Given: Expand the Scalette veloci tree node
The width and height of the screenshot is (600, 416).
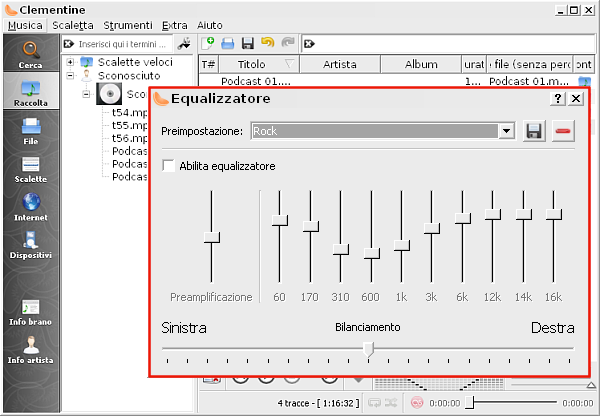Looking at the screenshot, I should (x=71, y=62).
